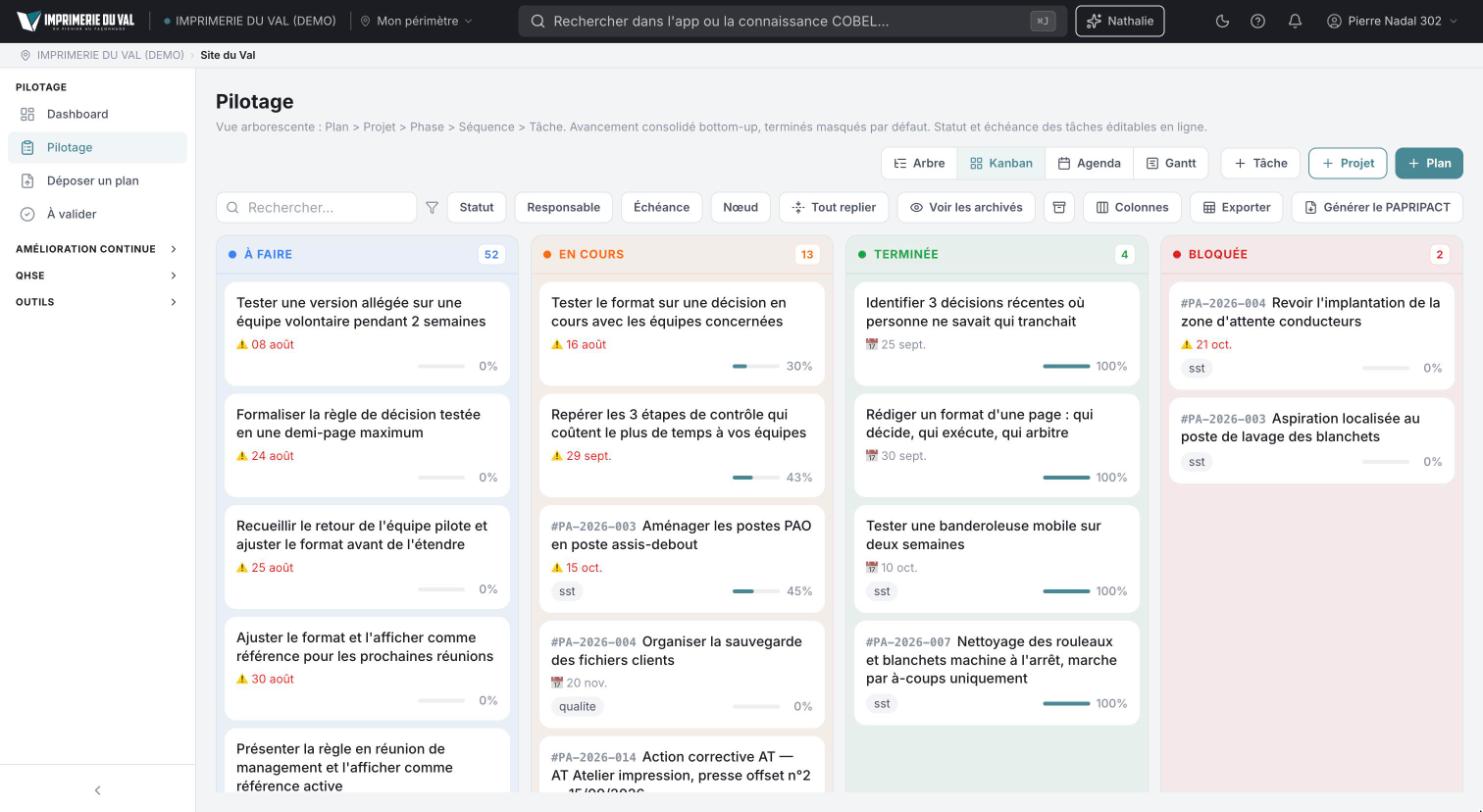Toggle Voir les archivés visibility

[966, 207]
